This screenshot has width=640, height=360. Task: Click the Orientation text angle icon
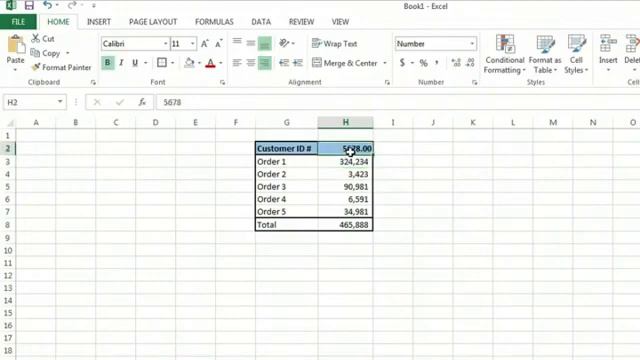click(x=284, y=43)
